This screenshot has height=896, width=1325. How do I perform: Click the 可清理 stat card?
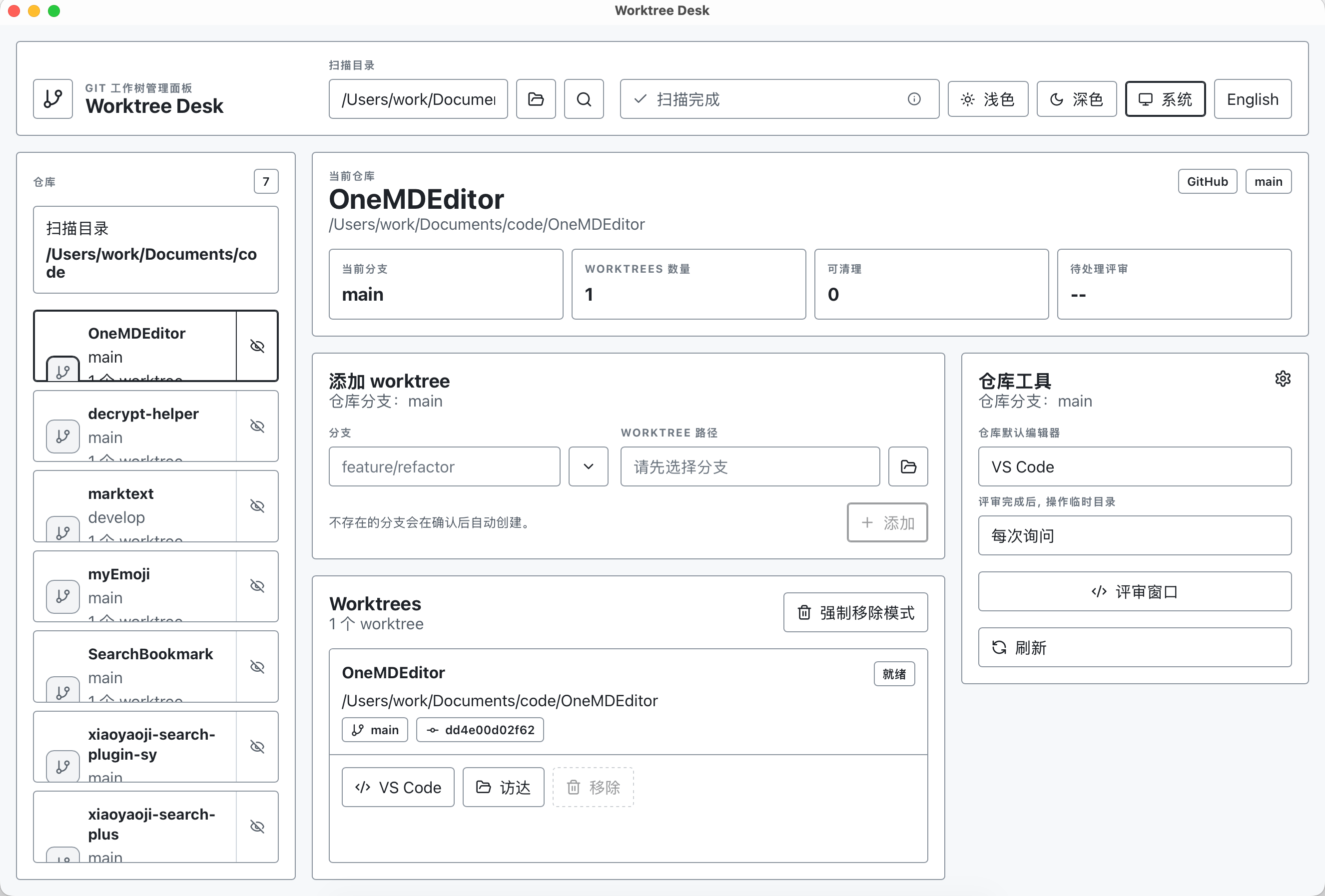[x=932, y=284]
